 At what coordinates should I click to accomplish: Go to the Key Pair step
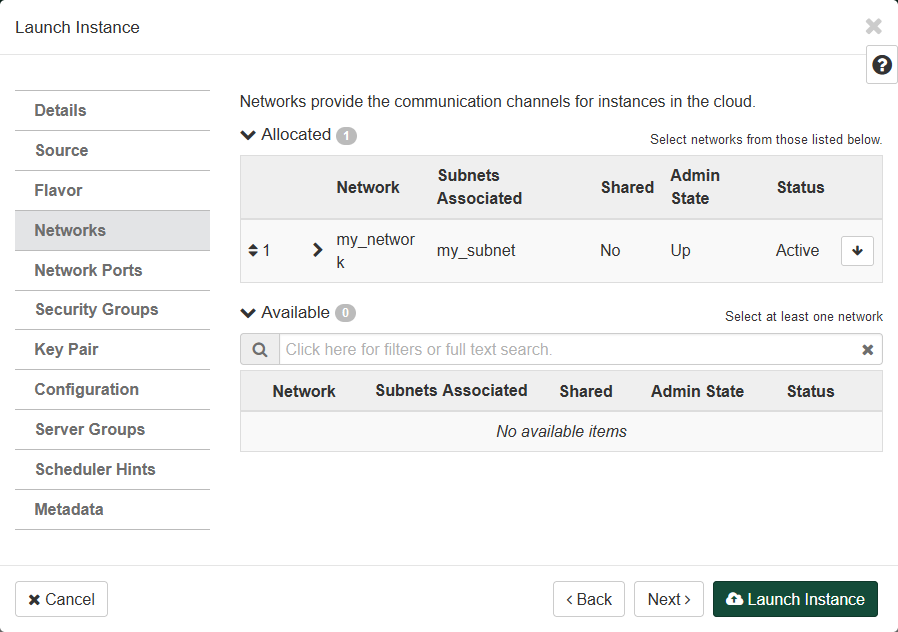[67, 350]
